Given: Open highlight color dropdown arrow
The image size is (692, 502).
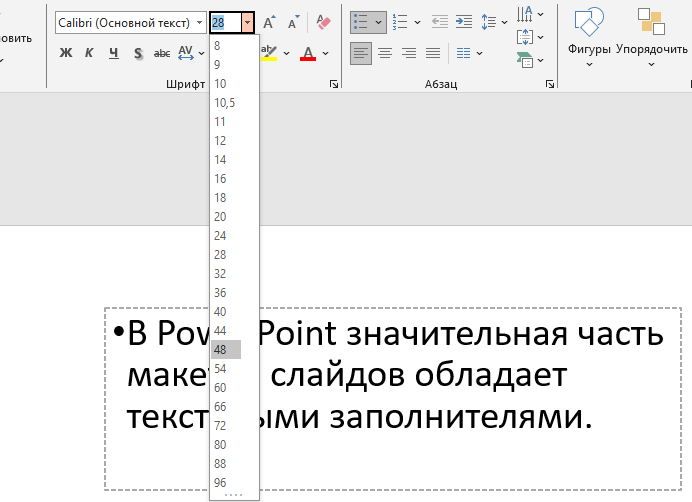Looking at the screenshot, I should (286, 53).
